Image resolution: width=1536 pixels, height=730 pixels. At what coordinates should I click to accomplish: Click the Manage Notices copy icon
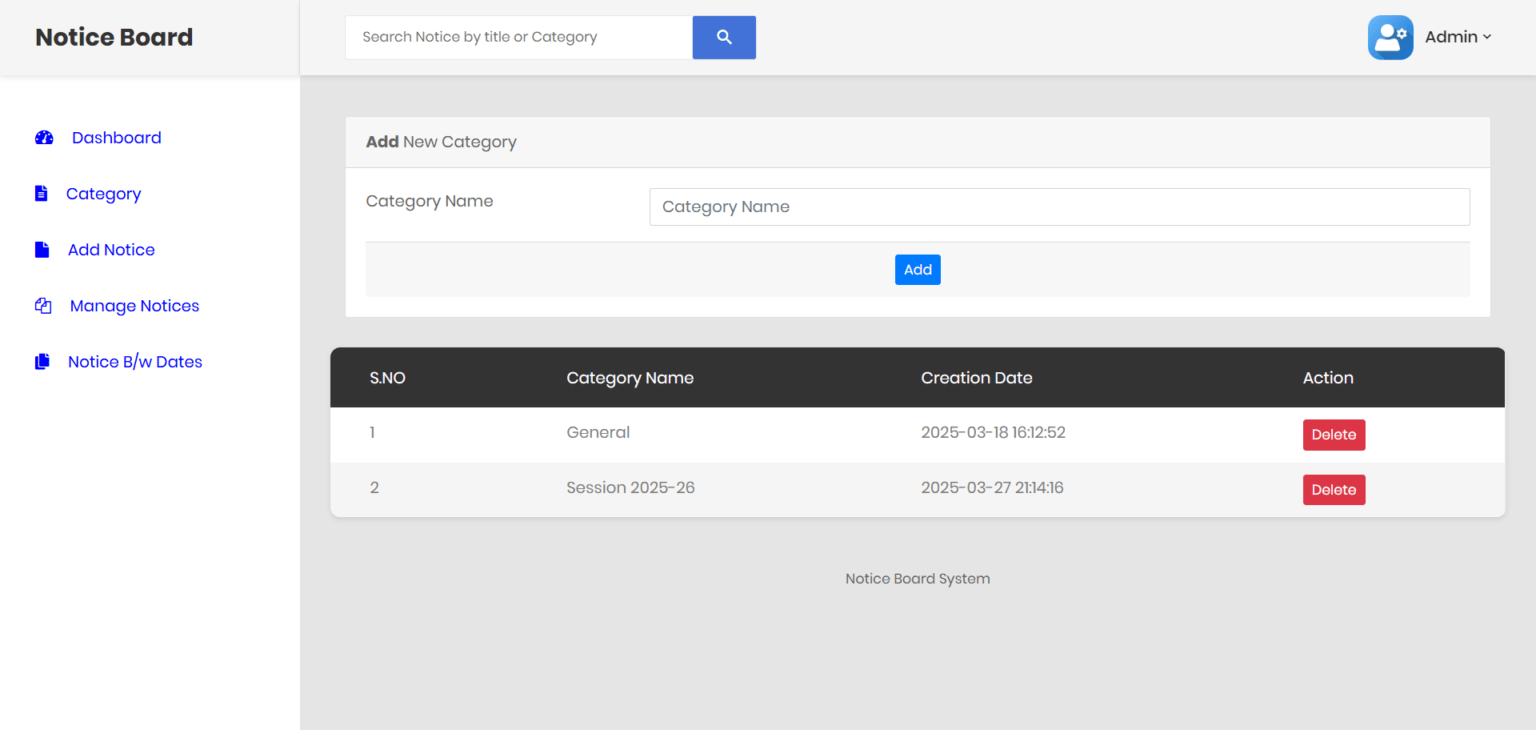(x=43, y=305)
